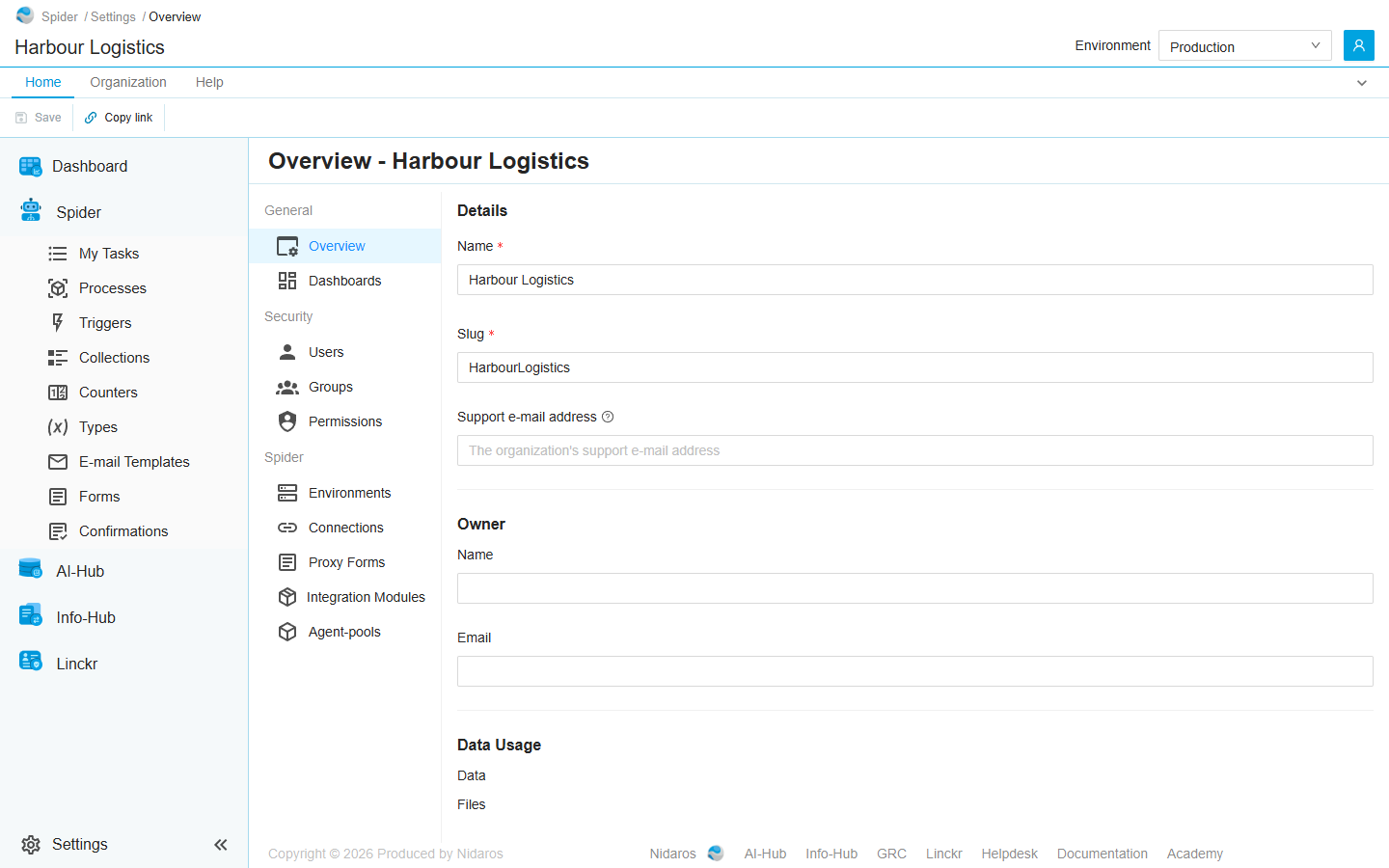Click the Details Name input field
1389x868 pixels.
[914, 280]
